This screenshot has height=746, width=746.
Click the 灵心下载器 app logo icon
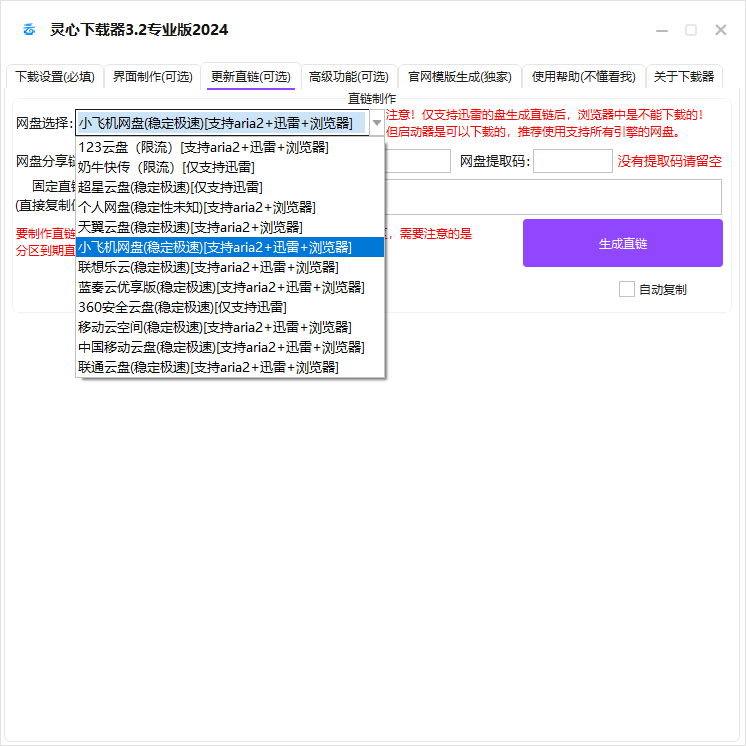tap(30, 30)
